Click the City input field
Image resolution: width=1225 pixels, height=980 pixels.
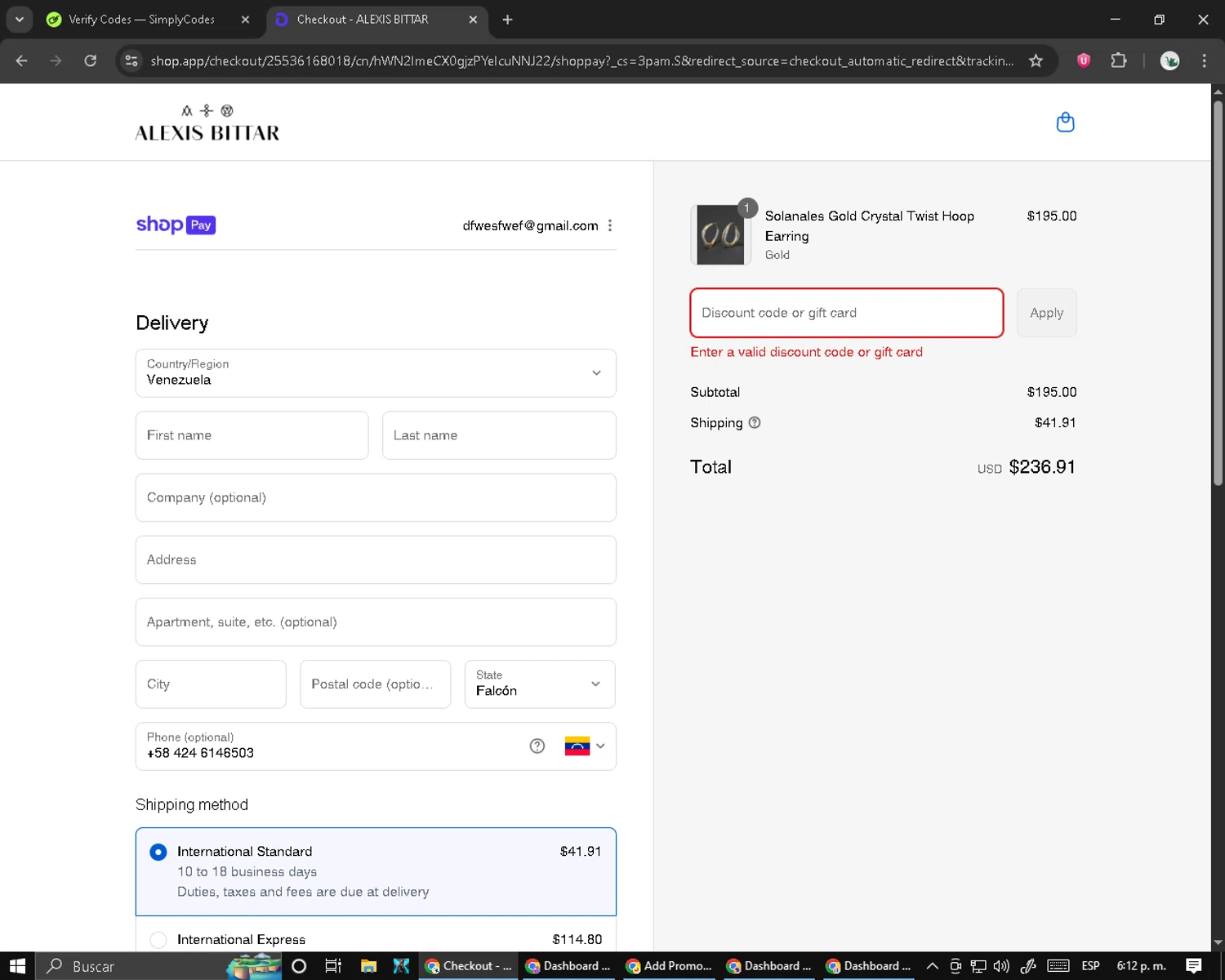(x=211, y=684)
